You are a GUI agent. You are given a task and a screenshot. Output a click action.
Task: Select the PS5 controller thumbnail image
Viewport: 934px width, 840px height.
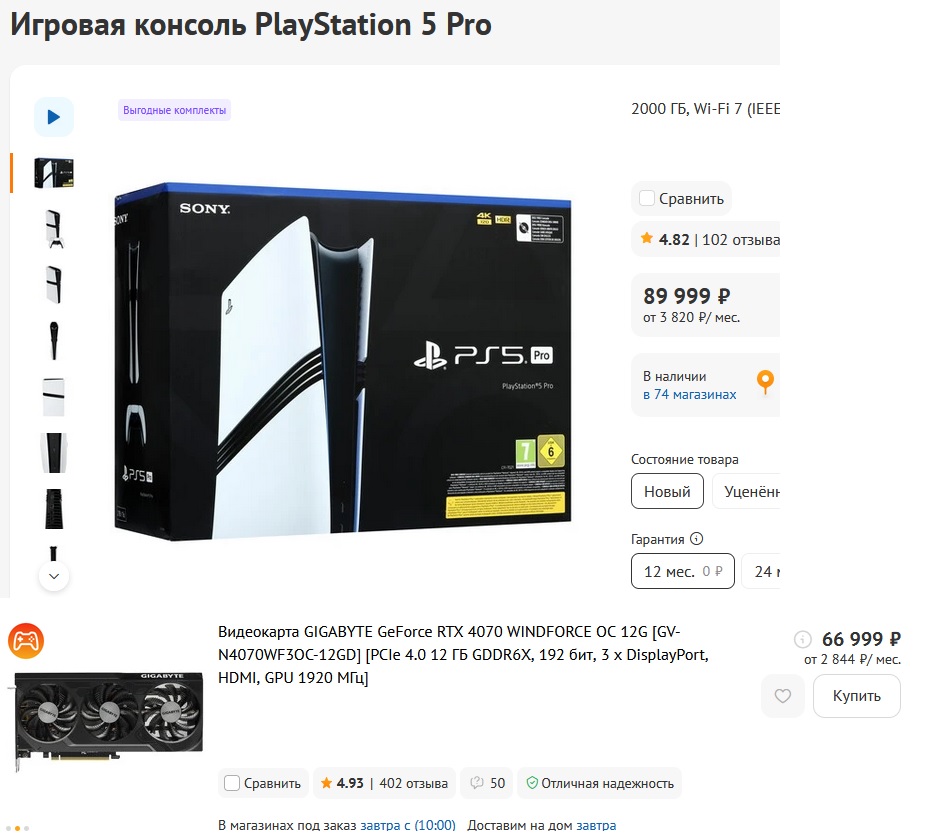pyautogui.click(x=54, y=229)
